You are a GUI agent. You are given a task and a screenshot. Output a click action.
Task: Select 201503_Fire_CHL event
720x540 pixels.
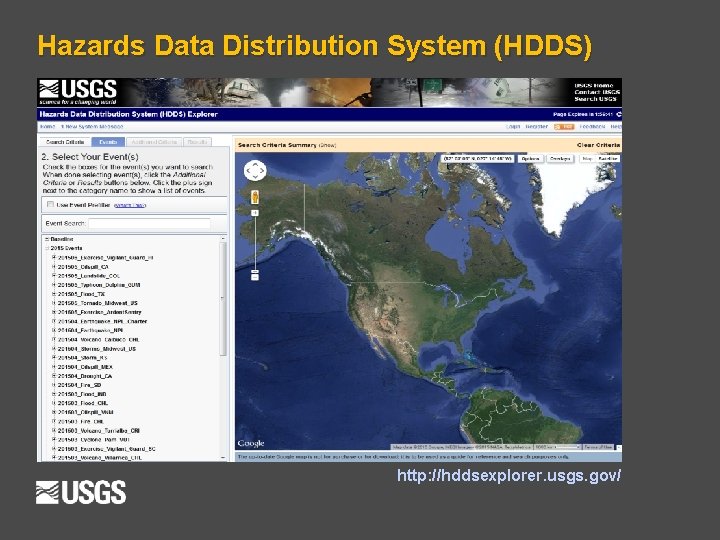[x=81, y=422]
